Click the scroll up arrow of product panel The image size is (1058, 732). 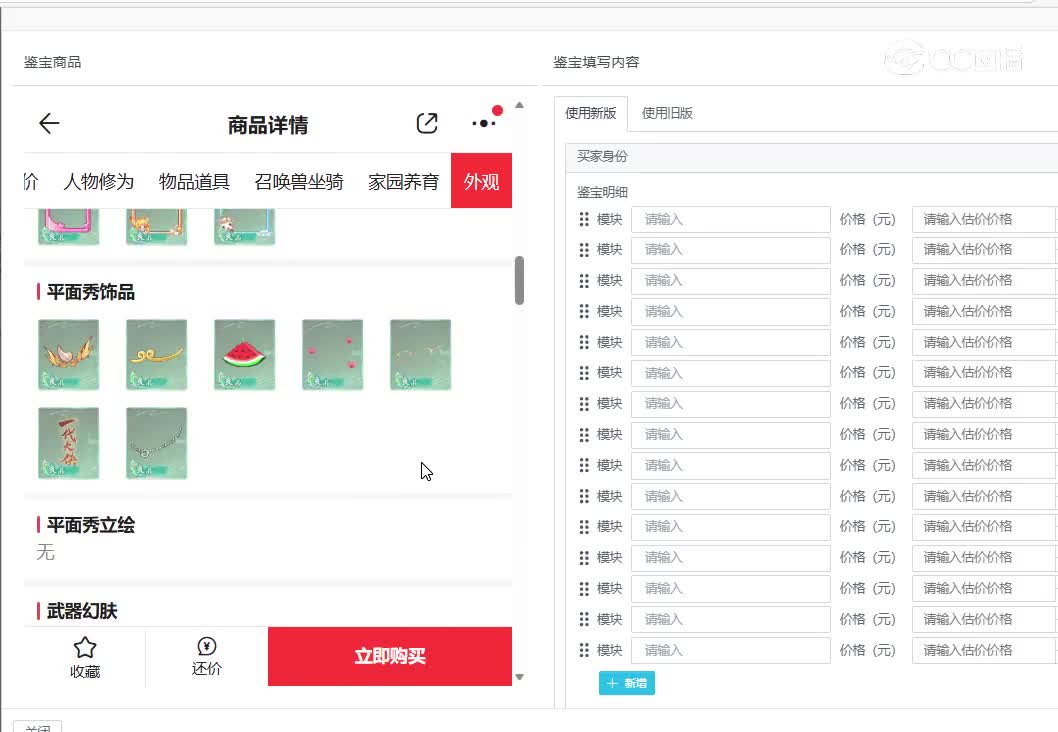pos(520,105)
